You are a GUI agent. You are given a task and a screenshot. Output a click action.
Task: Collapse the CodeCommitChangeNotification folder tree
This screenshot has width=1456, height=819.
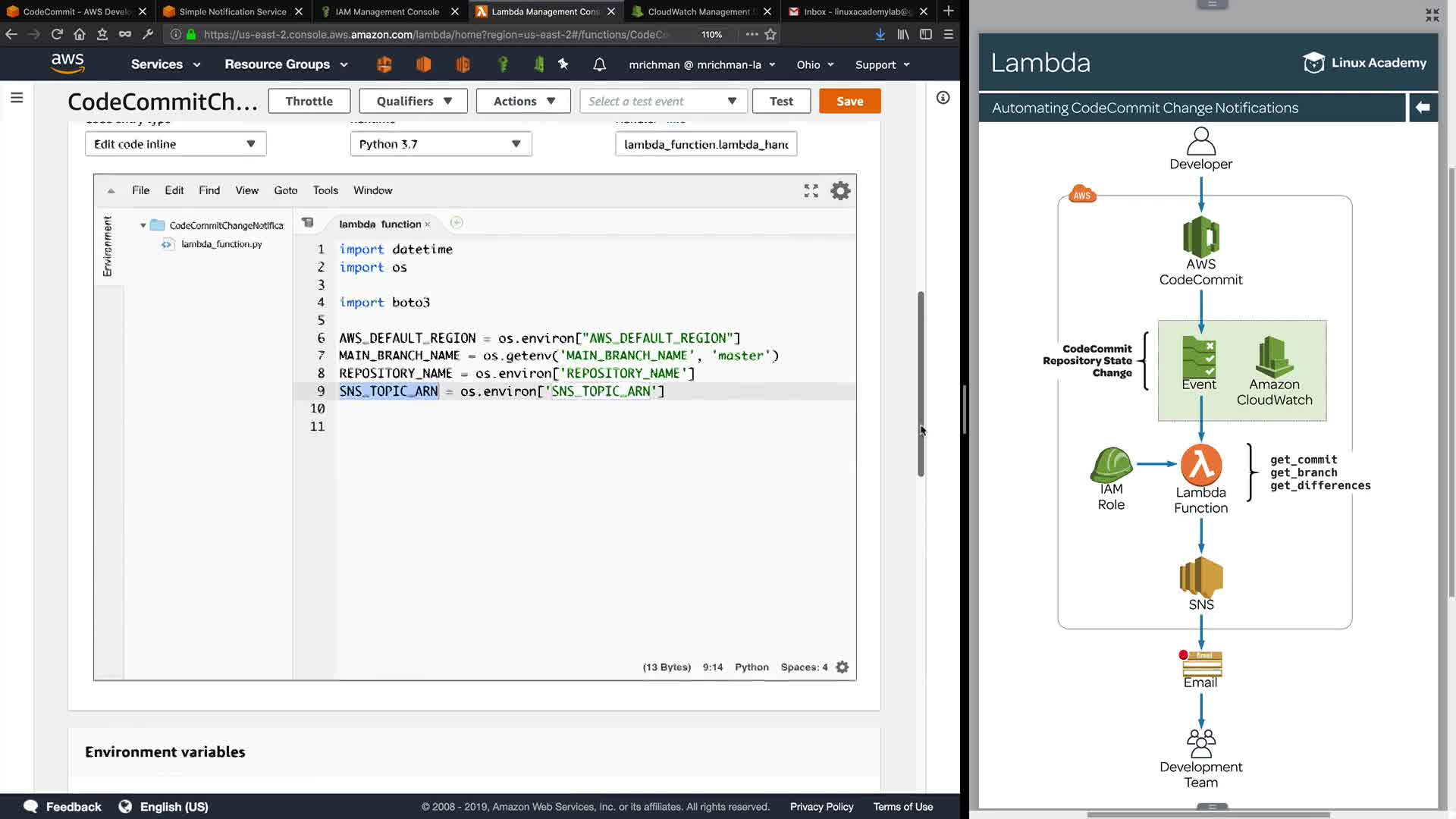(143, 225)
